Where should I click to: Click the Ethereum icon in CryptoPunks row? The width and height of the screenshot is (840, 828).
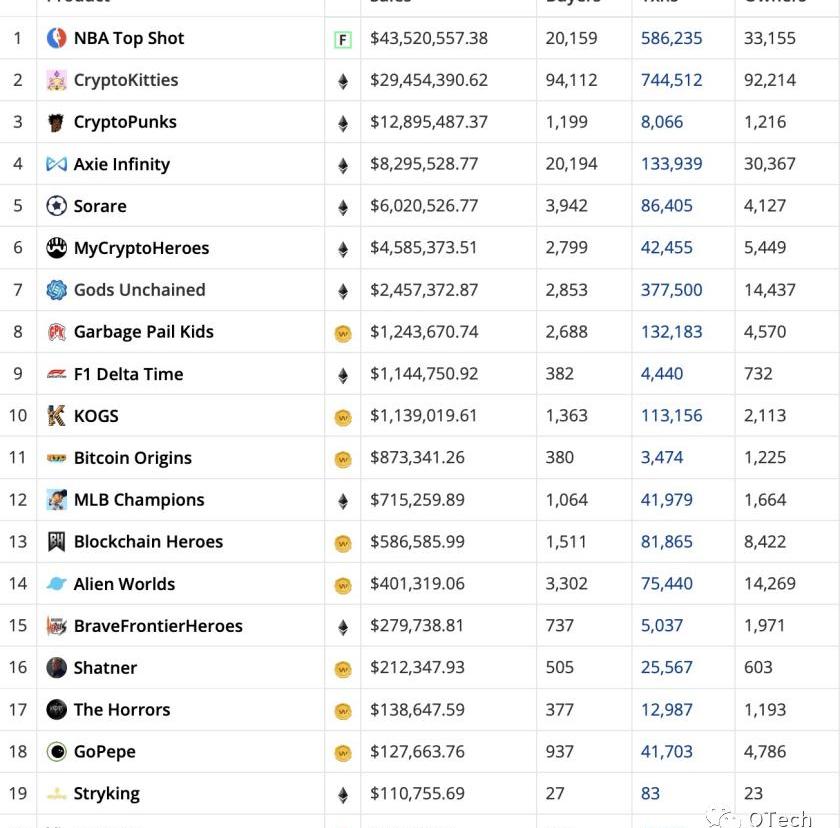[x=343, y=124]
